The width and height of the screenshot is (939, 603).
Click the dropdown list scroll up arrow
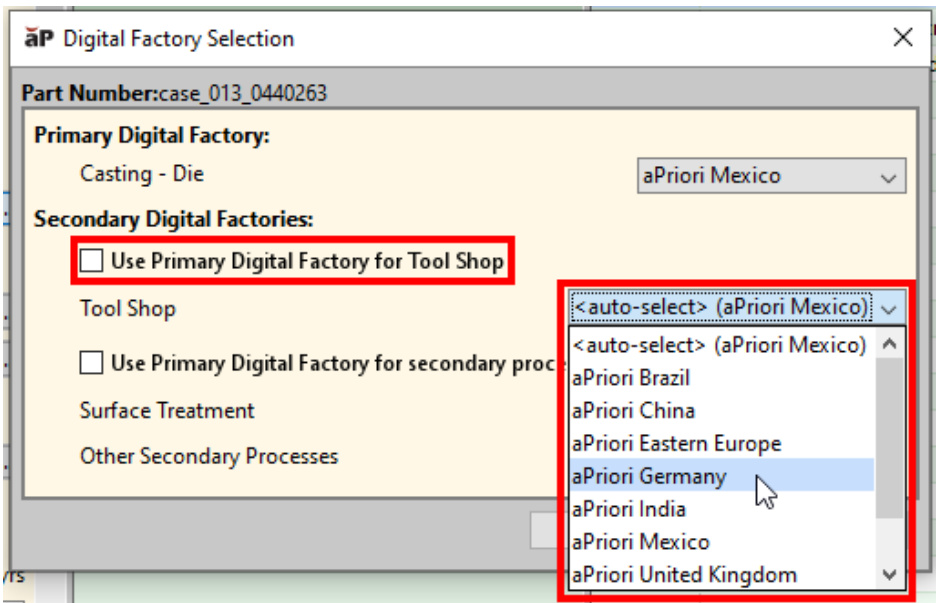pyautogui.click(x=890, y=346)
